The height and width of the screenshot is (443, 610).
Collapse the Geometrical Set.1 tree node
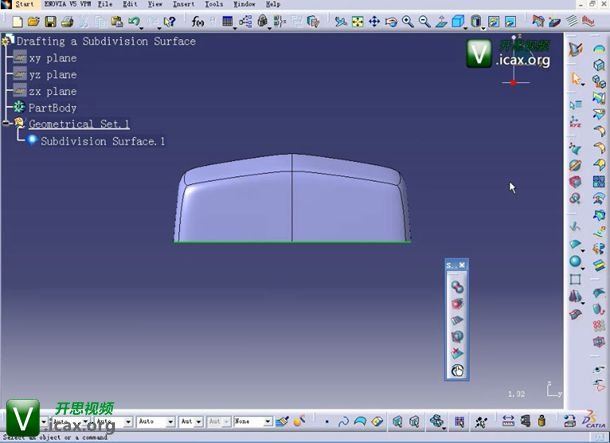7,124
